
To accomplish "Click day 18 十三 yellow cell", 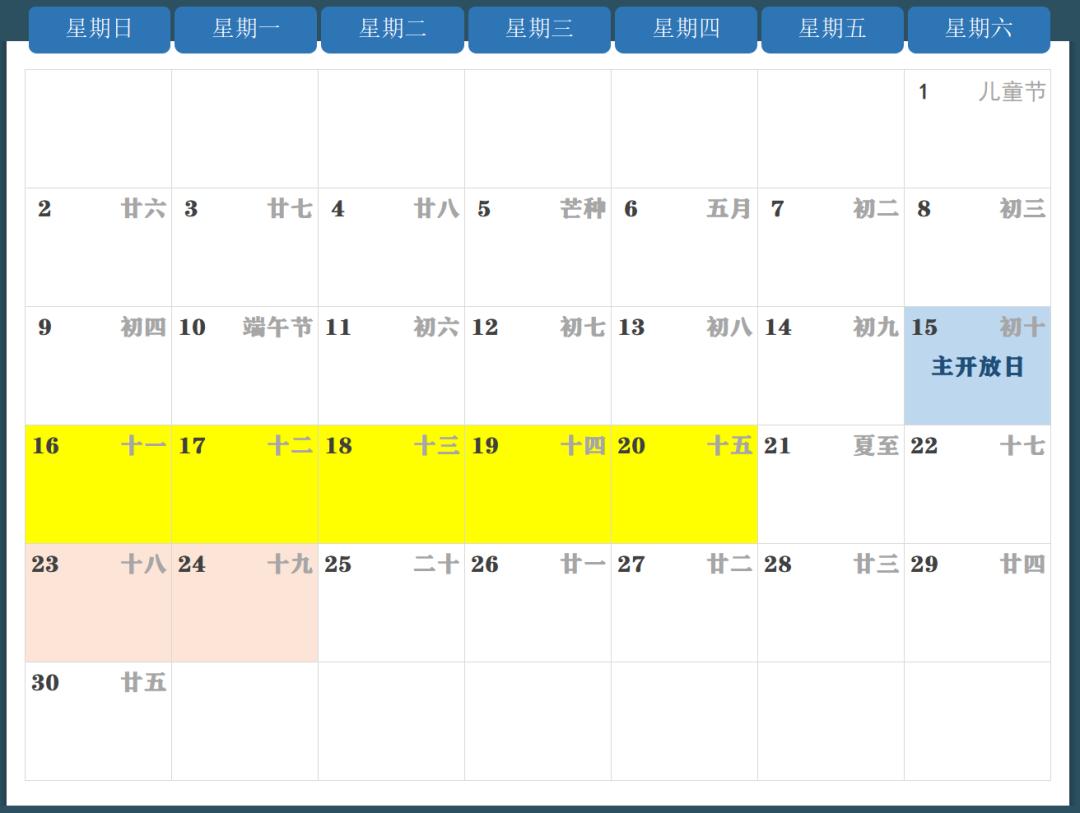I will point(391,484).
